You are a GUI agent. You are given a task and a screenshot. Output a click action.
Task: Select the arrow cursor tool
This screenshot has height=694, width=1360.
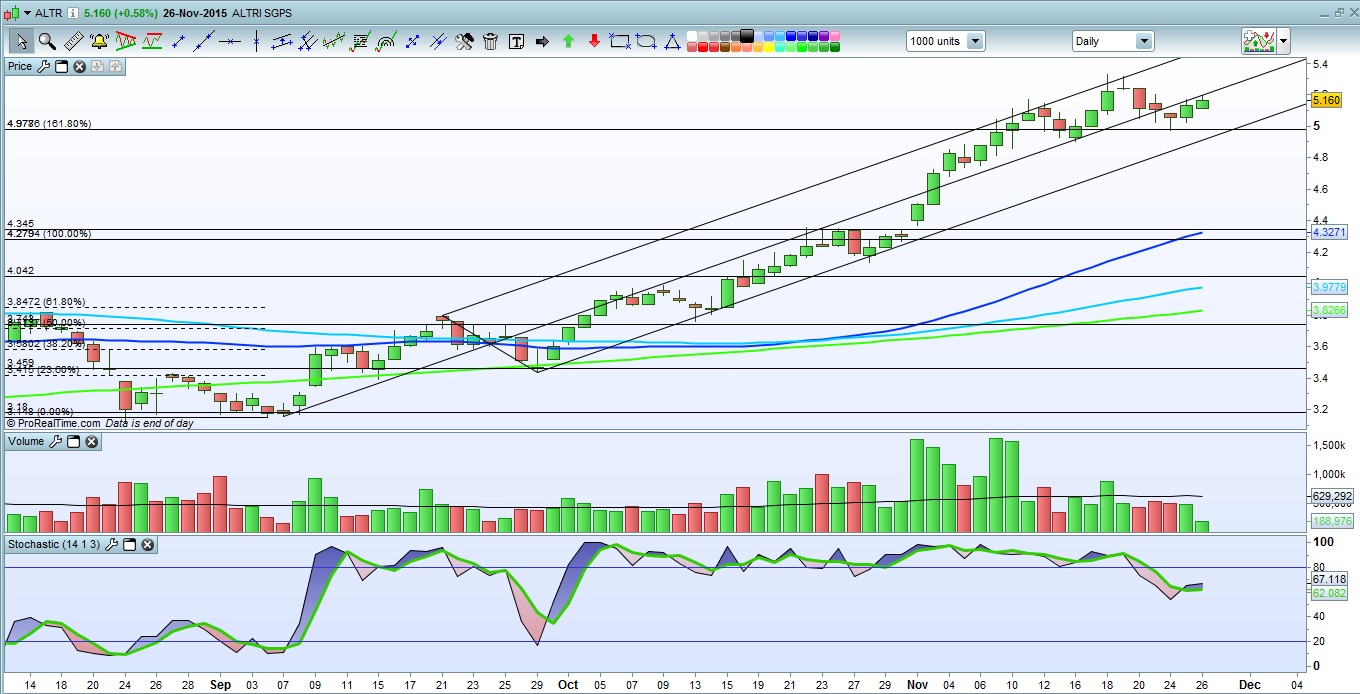[22, 41]
